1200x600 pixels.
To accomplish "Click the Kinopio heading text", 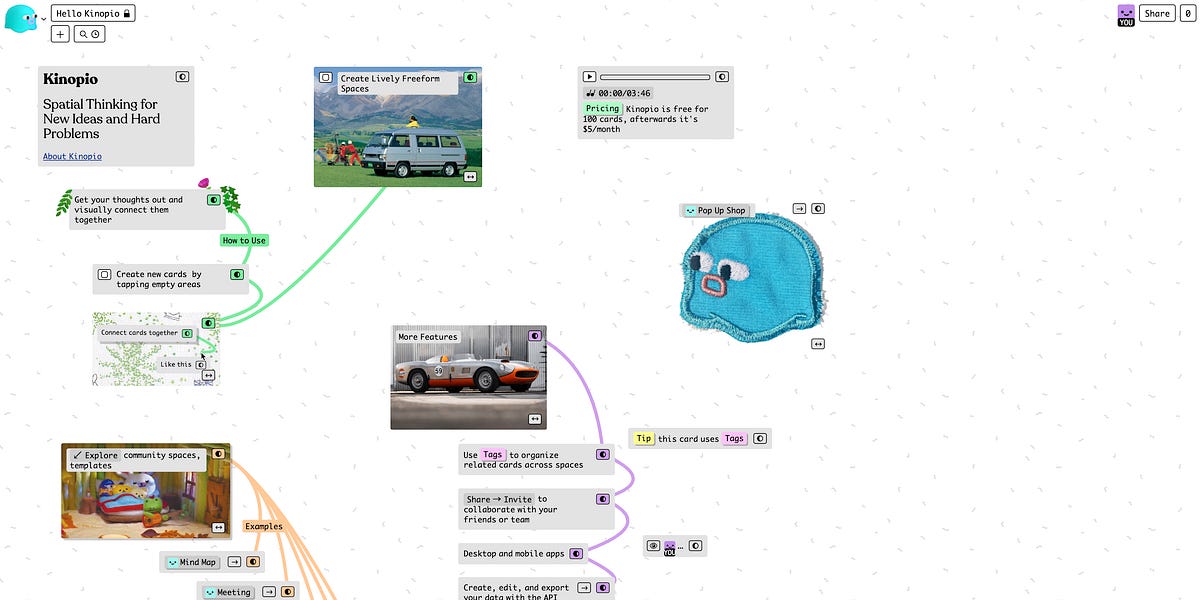I will (70, 79).
